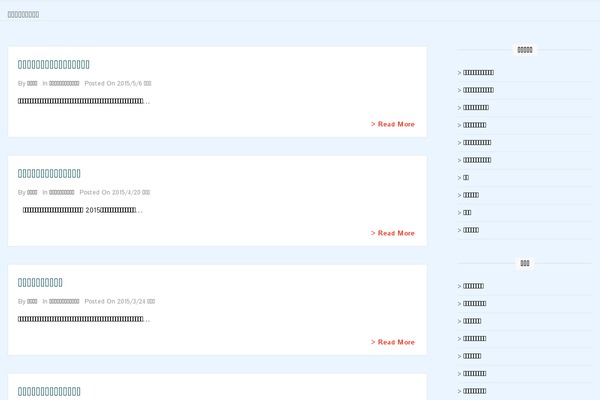Viewport: 600px width, 400px height.
Task: Click the 'Posted On 2015/5/6' date text
Action: [118, 83]
